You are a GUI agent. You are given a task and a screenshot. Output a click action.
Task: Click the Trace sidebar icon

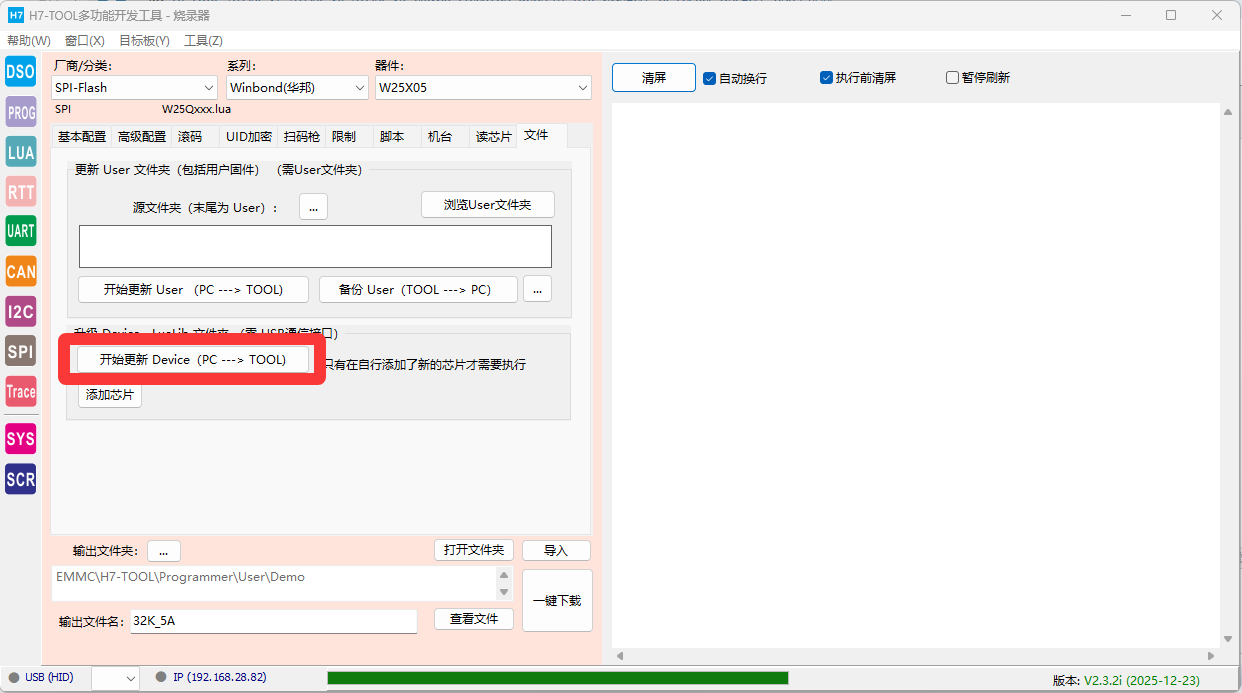click(20, 392)
